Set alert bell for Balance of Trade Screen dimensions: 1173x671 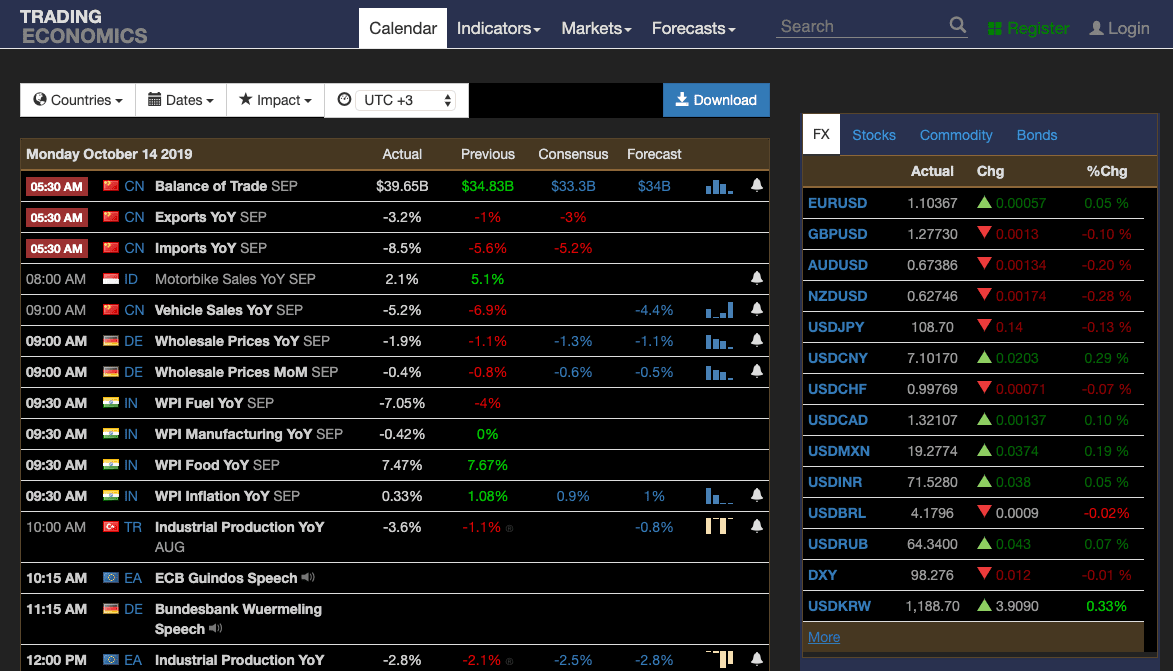coord(757,186)
